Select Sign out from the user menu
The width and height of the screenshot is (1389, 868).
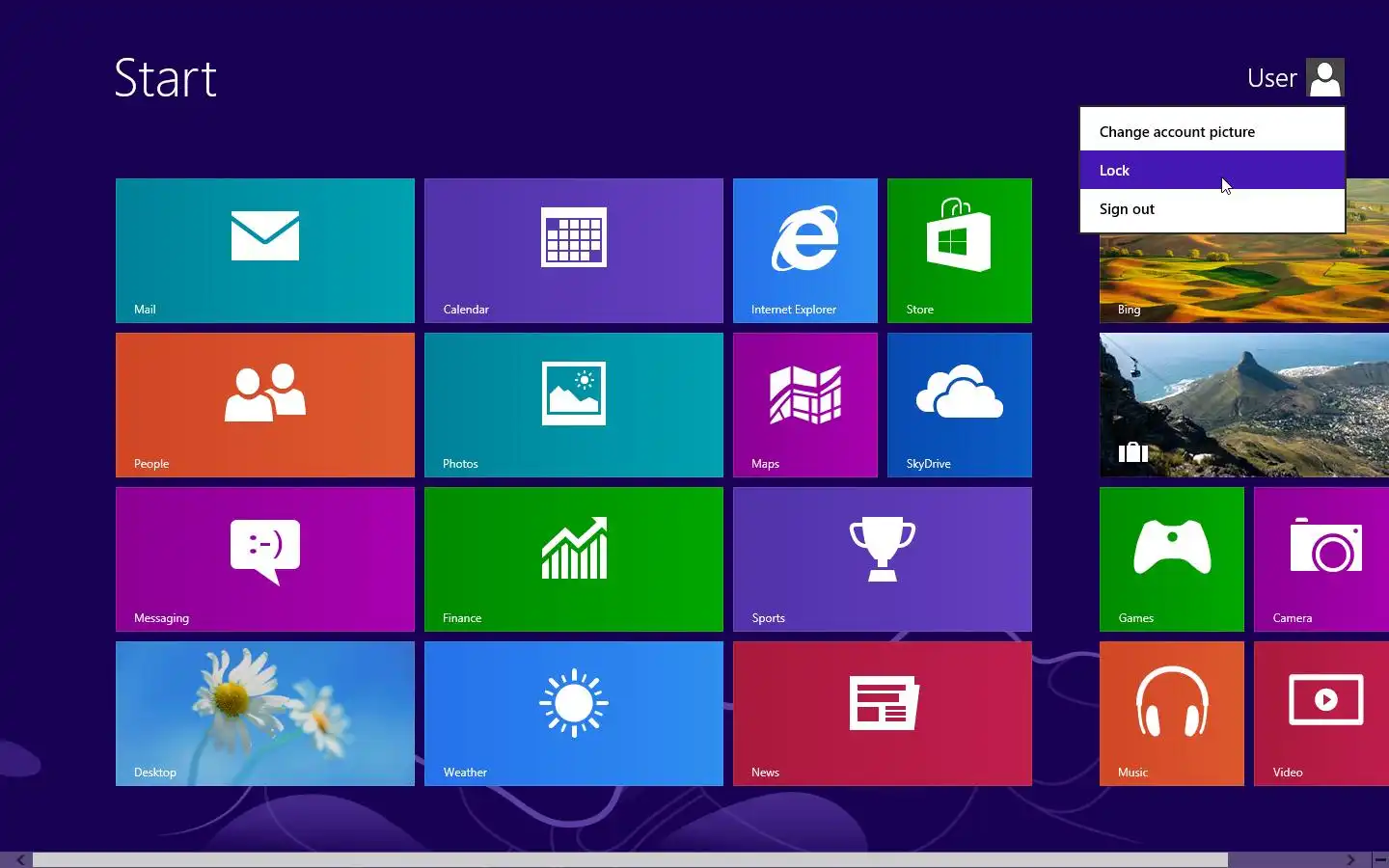(1212, 208)
